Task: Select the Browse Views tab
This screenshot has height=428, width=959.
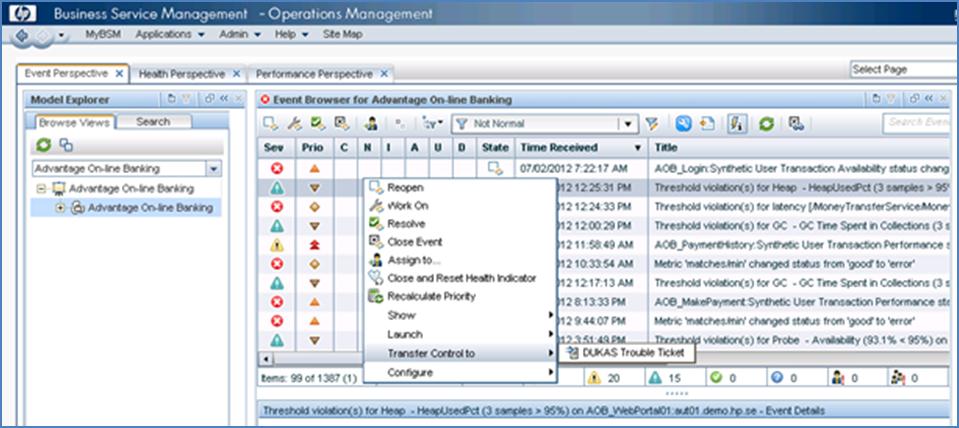Action: [74, 122]
